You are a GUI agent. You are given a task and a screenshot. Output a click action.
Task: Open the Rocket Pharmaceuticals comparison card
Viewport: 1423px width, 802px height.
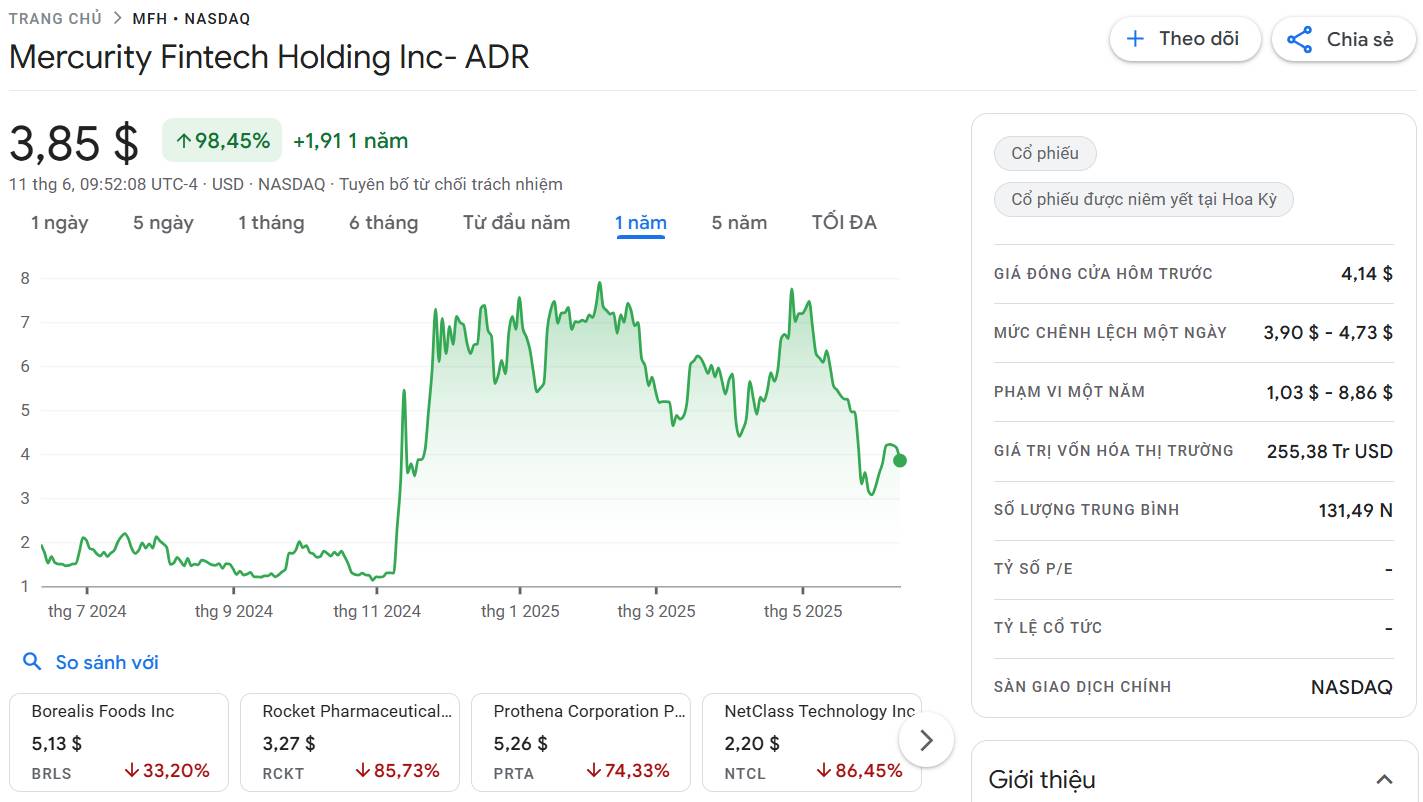350,743
